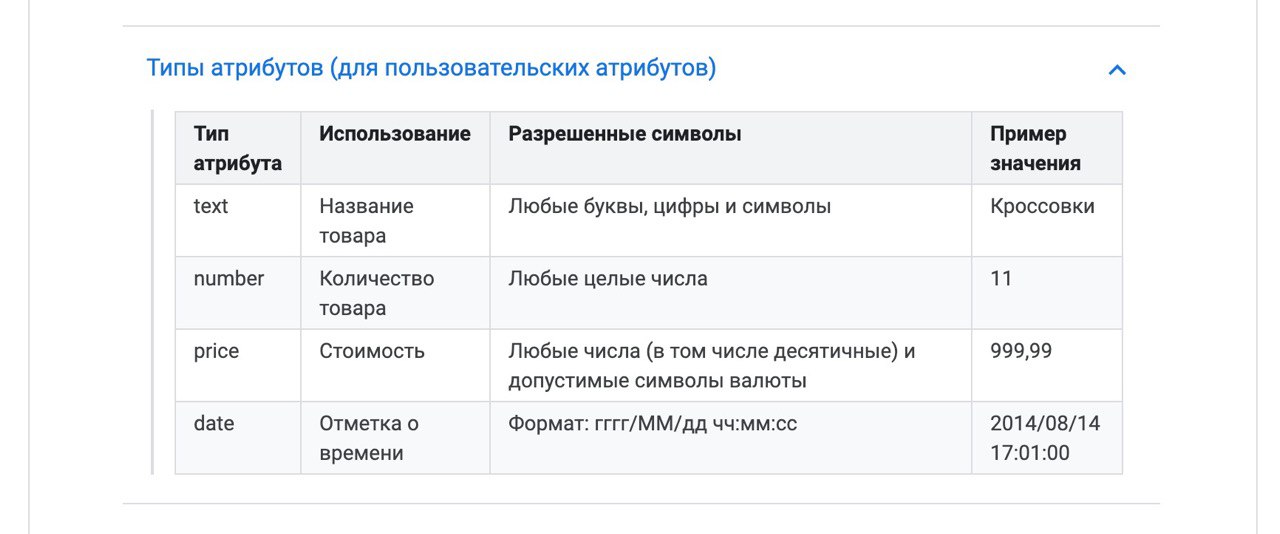This screenshot has width=1280, height=534.
Task: Click the 'Типы атрибутов' section heading link
Action: (431, 68)
